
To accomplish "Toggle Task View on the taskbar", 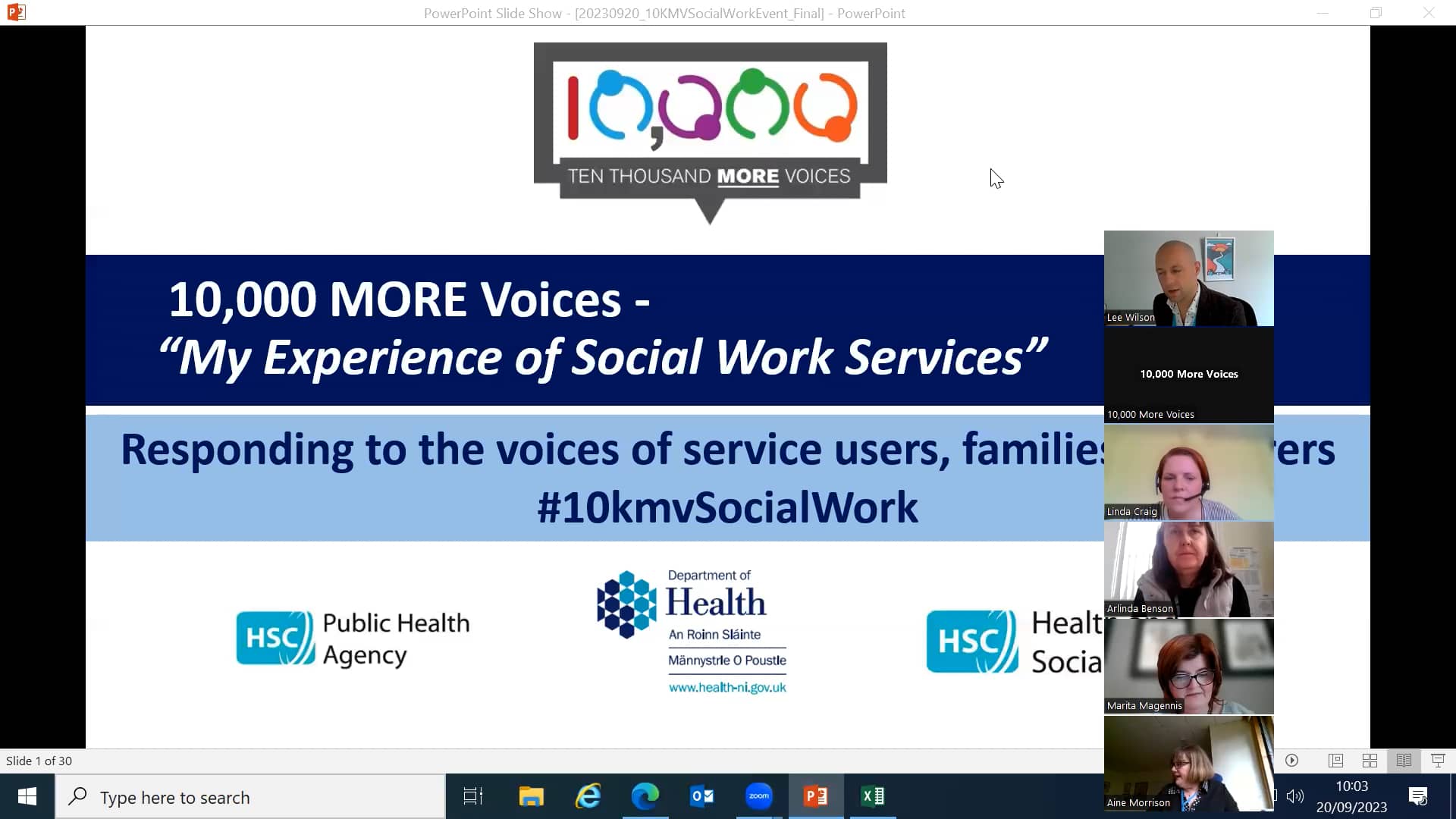I will click(x=471, y=796).
